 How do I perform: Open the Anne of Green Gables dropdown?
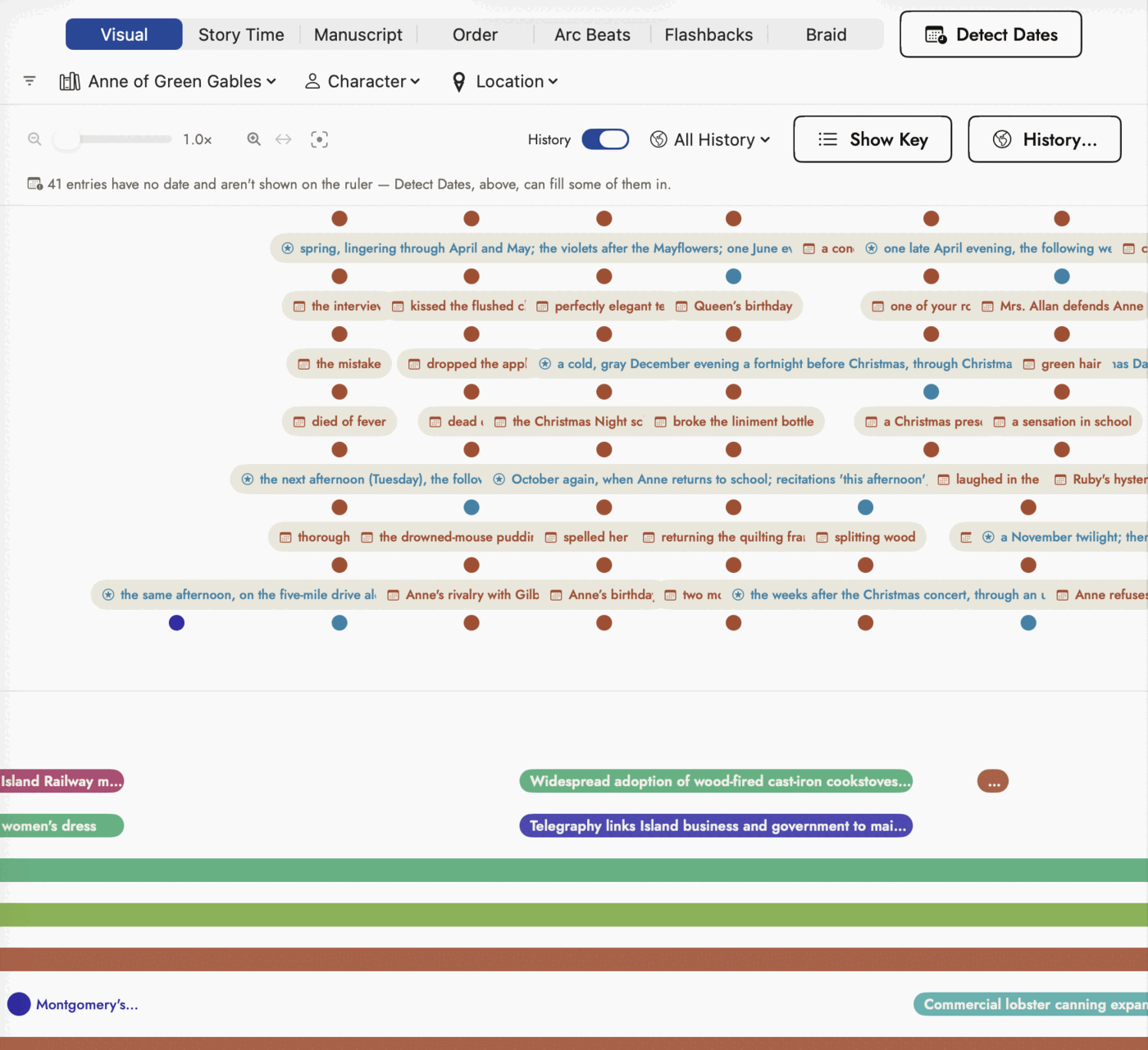pyautogui.click(x=168, y=81)
